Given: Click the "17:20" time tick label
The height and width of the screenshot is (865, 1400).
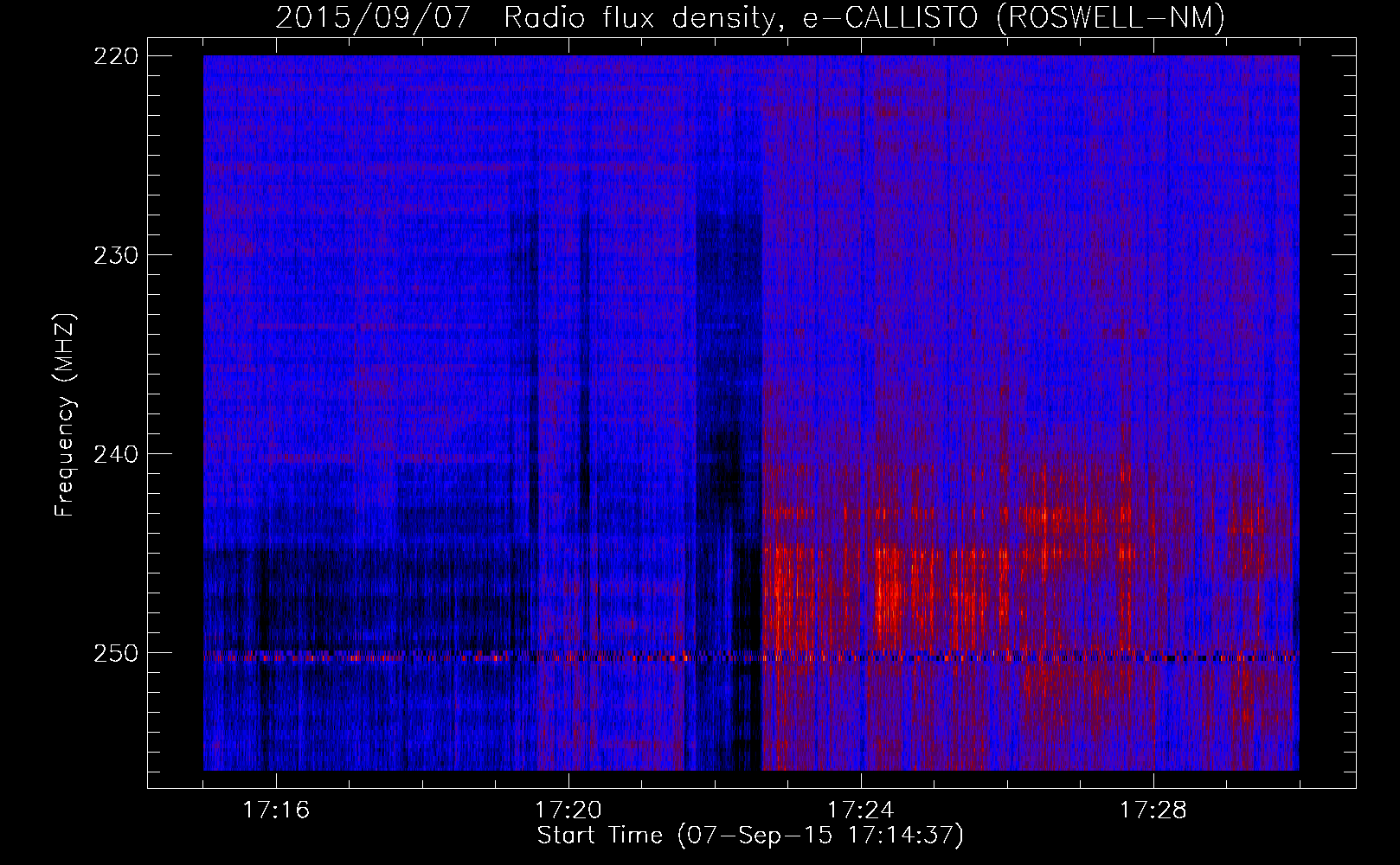Looking at the screenshot, I should click(568, 811).
